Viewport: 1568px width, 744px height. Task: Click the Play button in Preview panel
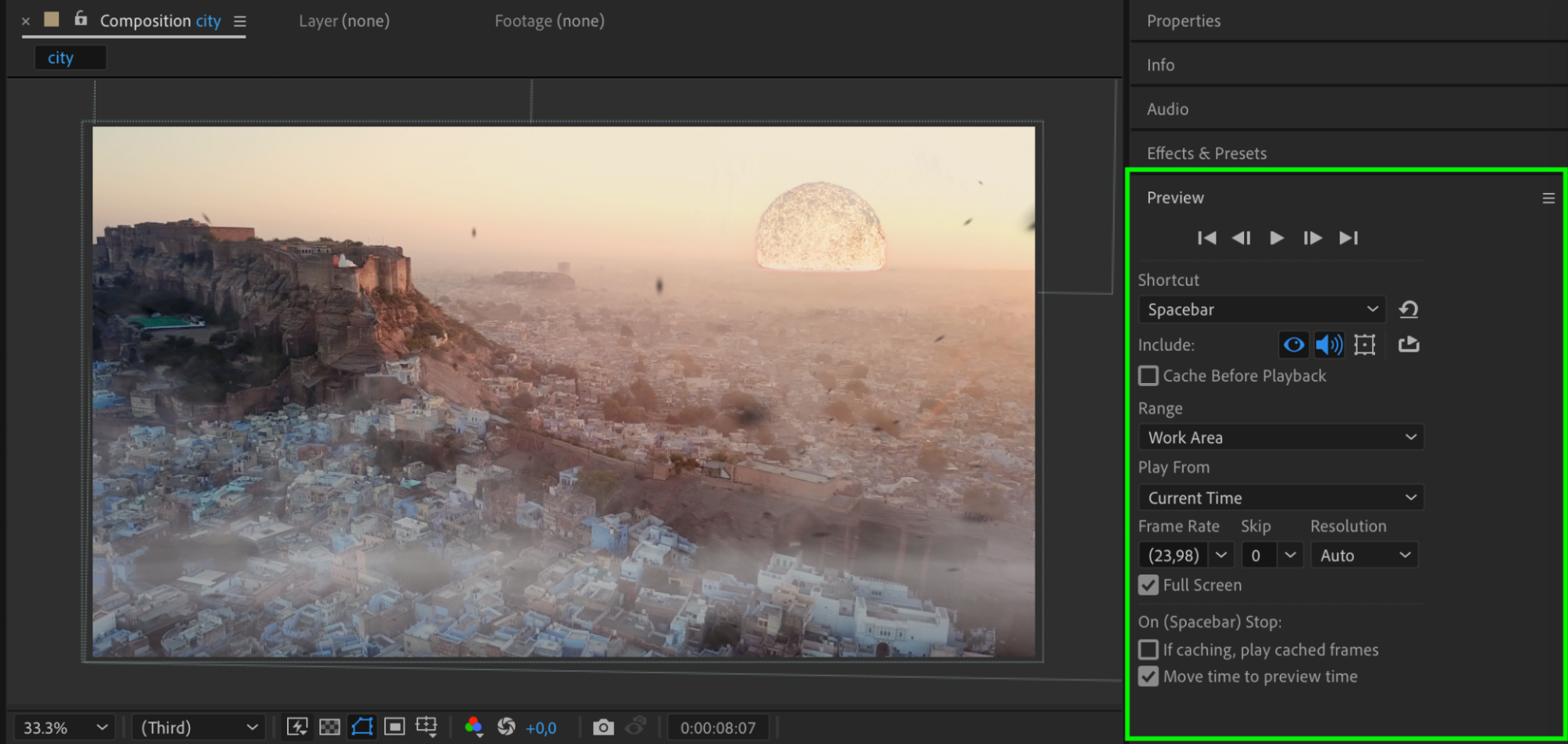(1276, 238)
